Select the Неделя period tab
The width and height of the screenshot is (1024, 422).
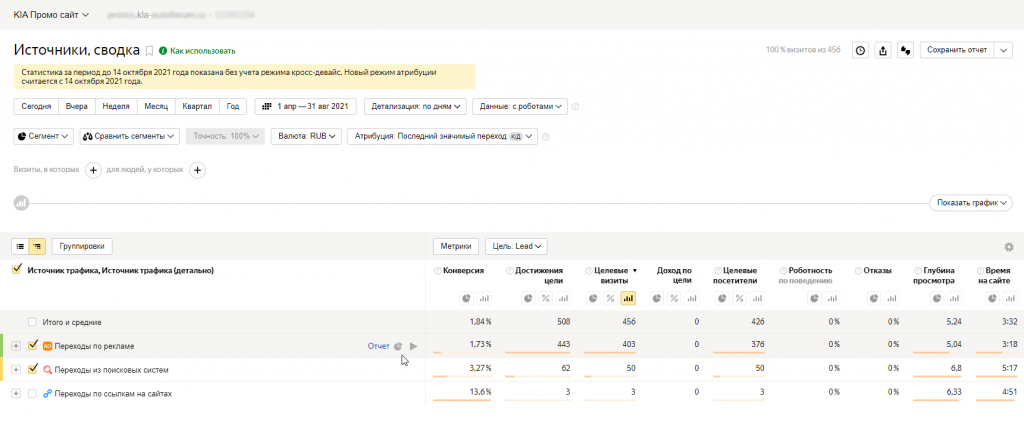(x=116, y=106)
